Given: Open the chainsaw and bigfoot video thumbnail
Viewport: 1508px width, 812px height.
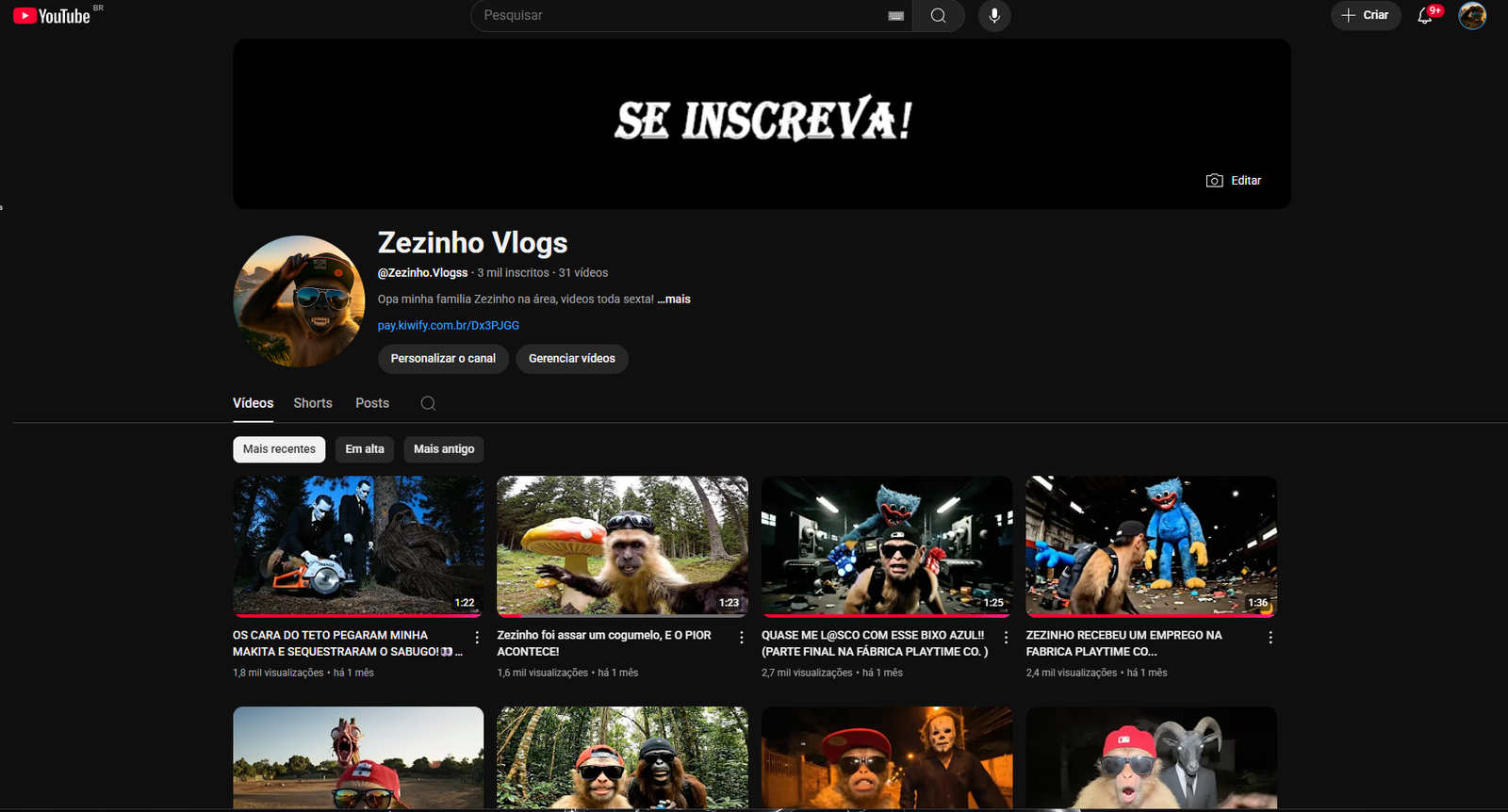Looking at the screenshot, I should coord(358,546).
